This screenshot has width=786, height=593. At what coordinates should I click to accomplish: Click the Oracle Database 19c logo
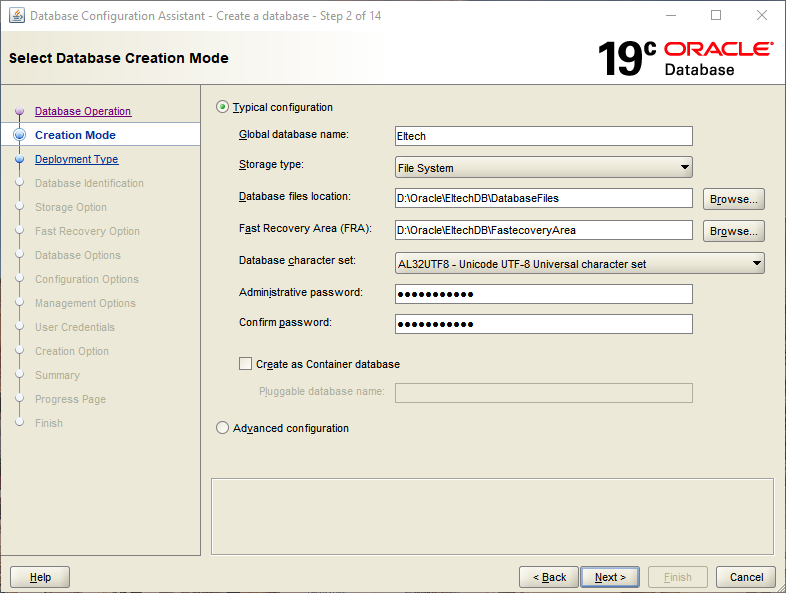pos(685,58)
